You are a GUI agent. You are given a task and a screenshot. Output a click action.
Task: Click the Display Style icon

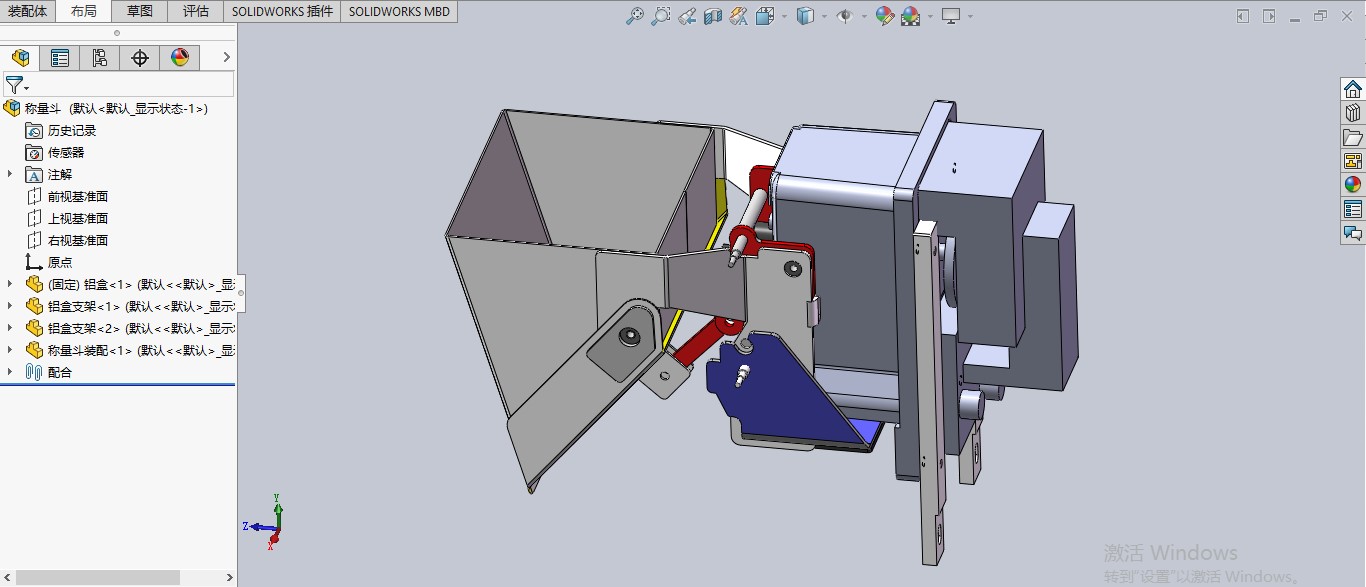805,16
